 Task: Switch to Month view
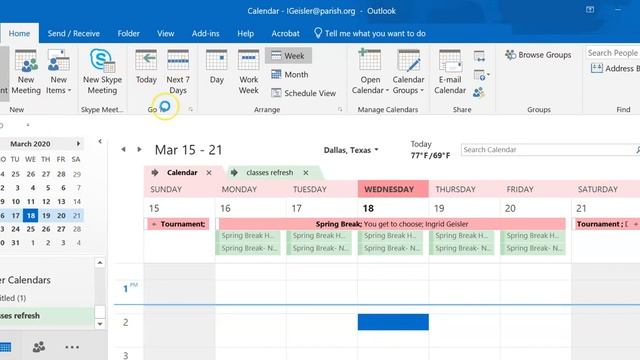[290, 74]
